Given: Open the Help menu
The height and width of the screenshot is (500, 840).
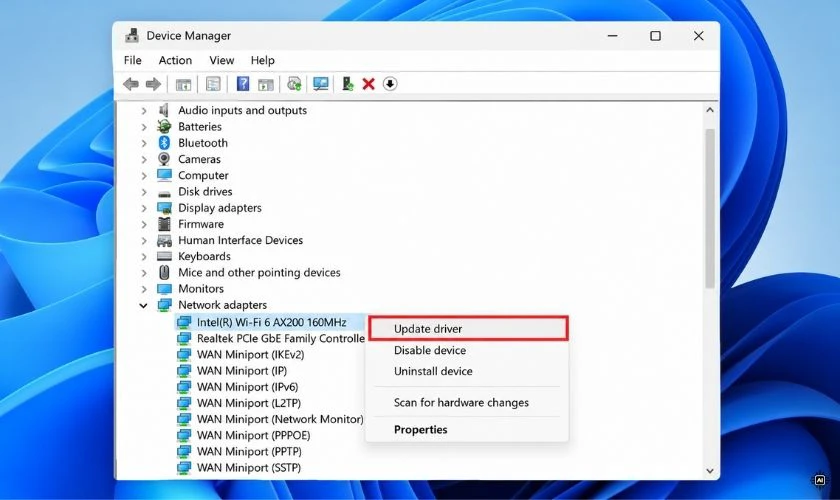Looking at the screenshot, I should (262, 60).
